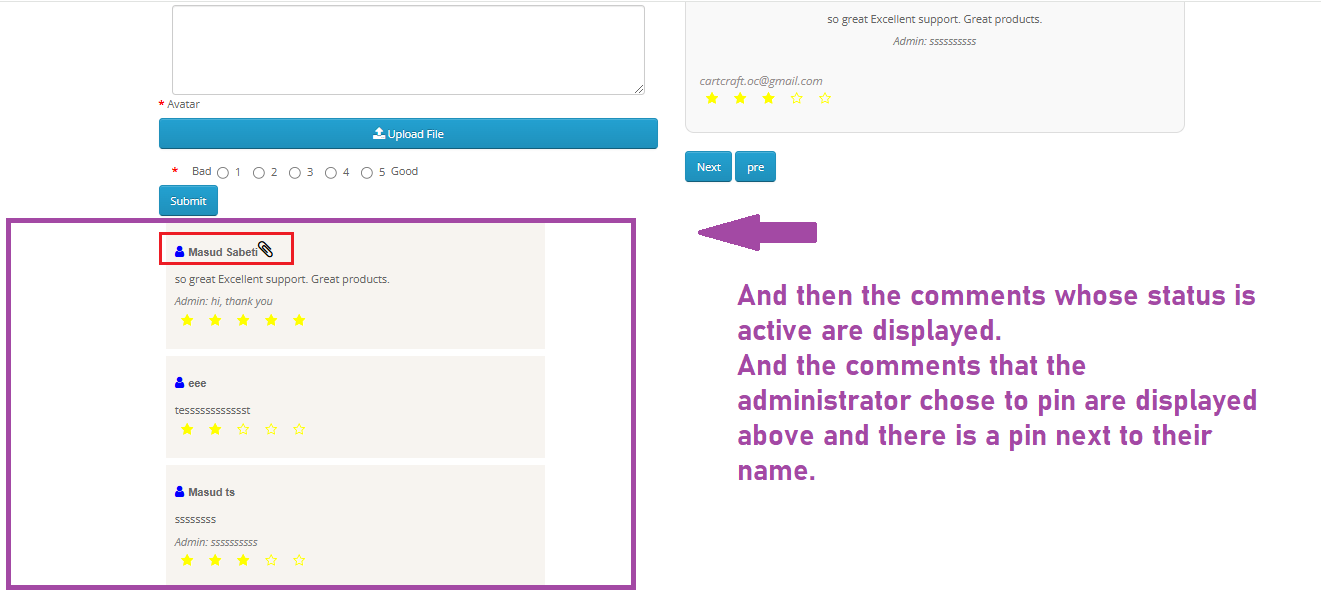Select rating 5 Good radio button
This screenshot has width=1321, height=591.
[x=367, y=173]
